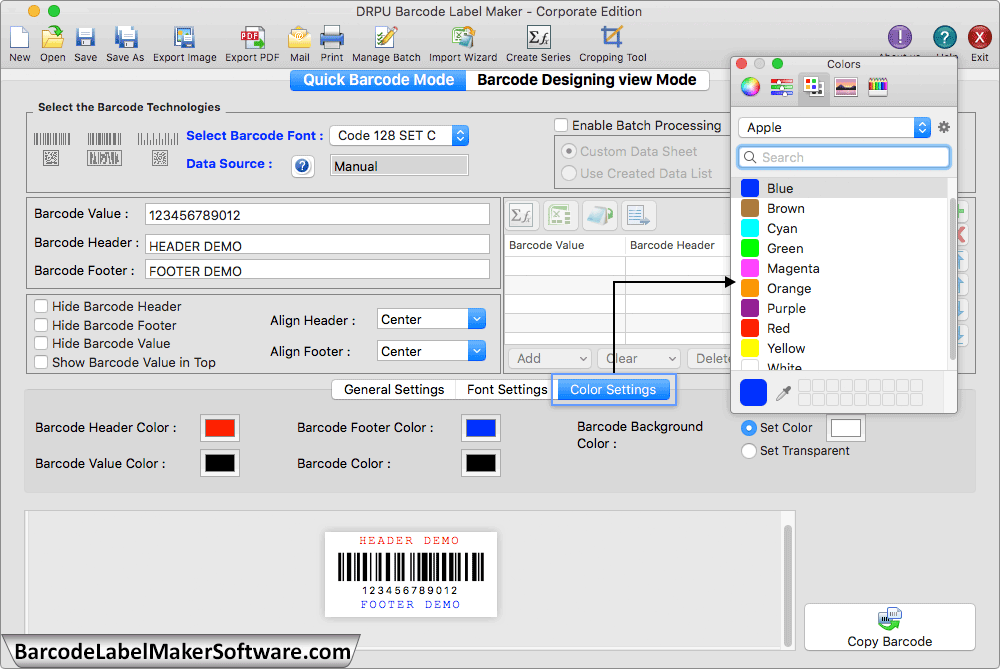This screenshot has width=1000, height=669.
Task: Click the gear icon in Colors panel
Action: (x=944, y=127)
